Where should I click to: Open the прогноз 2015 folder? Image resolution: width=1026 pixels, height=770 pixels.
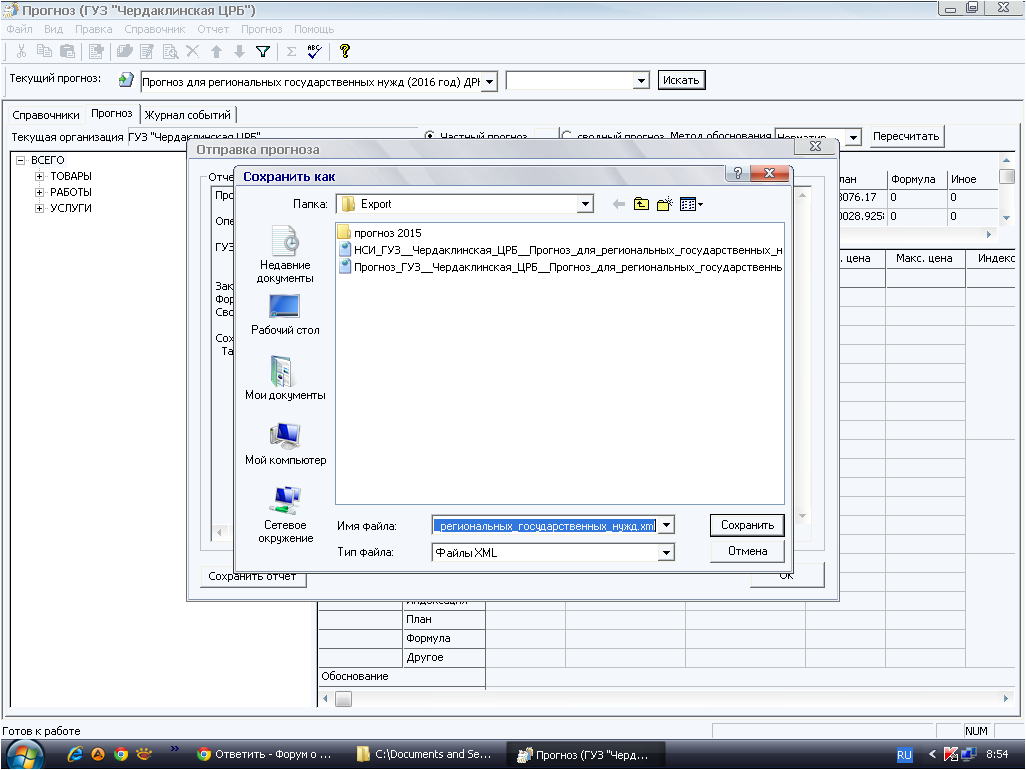(x=386, y=232)
